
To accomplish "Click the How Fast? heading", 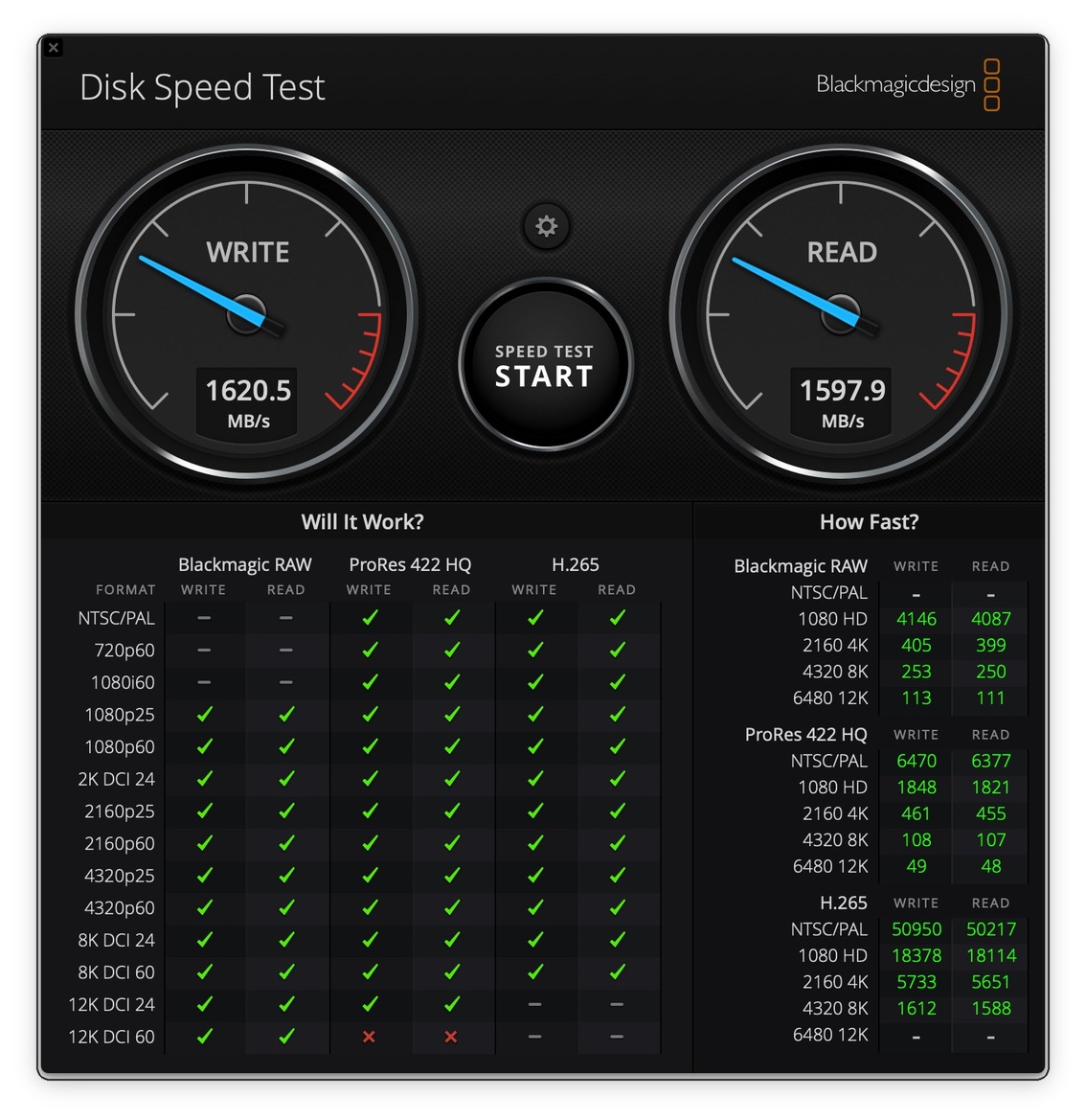I will [869, 522].
